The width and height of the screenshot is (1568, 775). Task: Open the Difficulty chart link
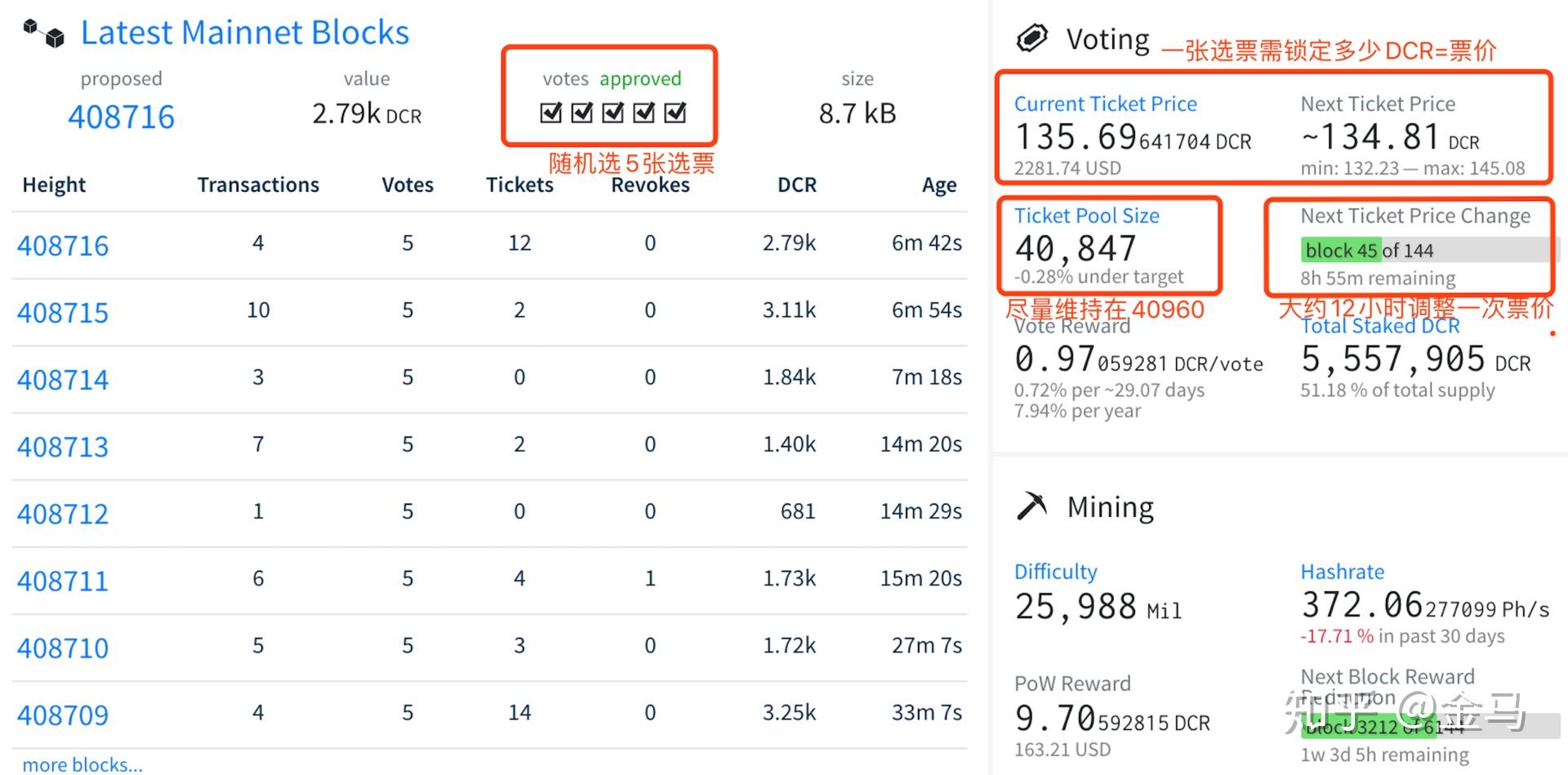click(x=1055, y=572)
